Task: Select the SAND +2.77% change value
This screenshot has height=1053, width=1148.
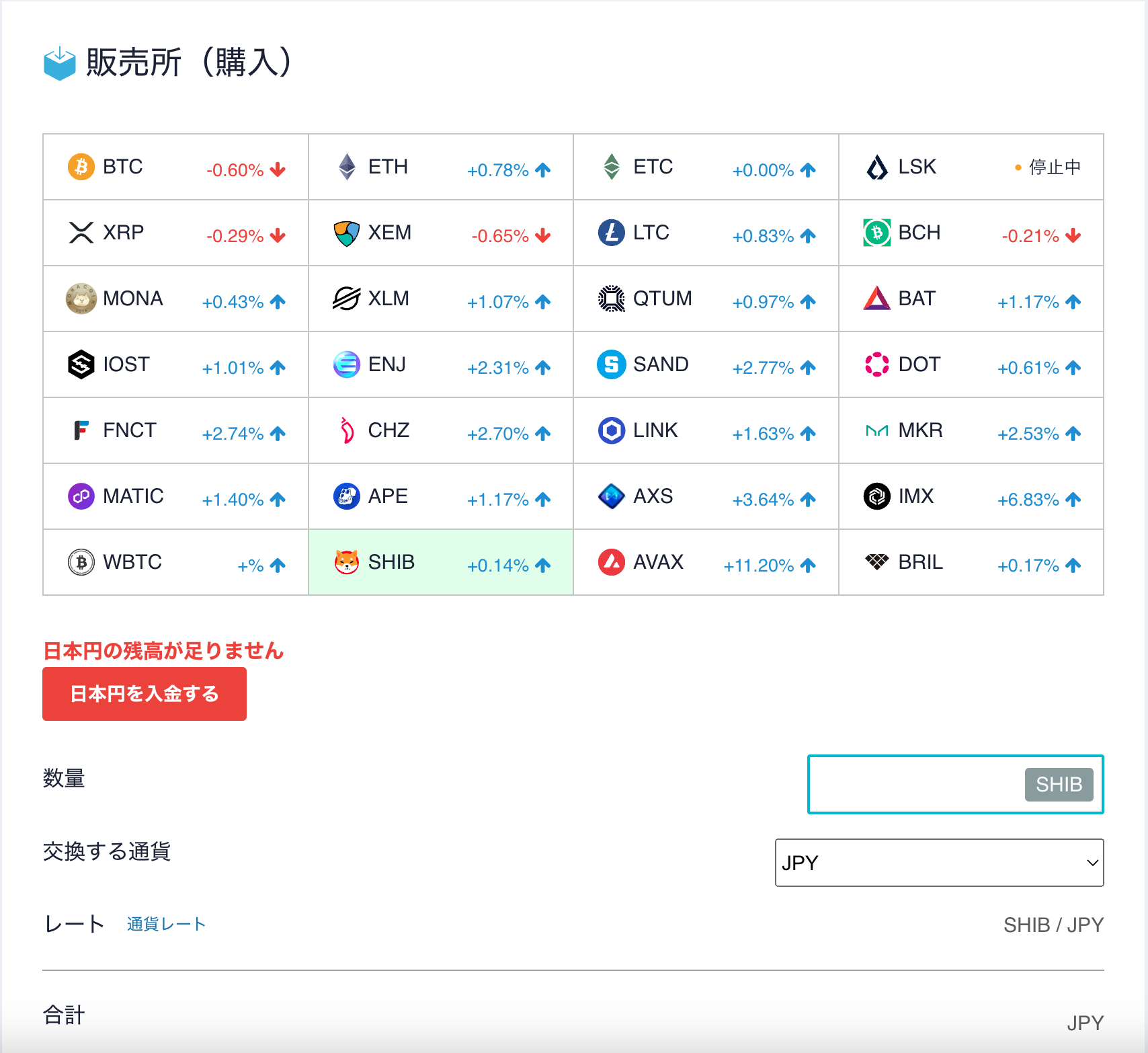Action: pos(764,368)
